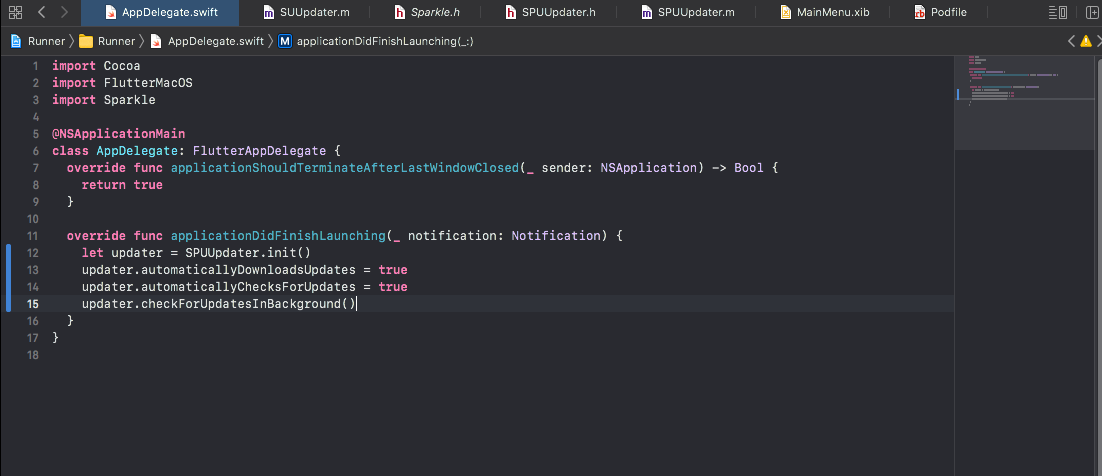
Task: Click 'applicationDidFinishLaunching' on line 11
Action: coord(278,236)
